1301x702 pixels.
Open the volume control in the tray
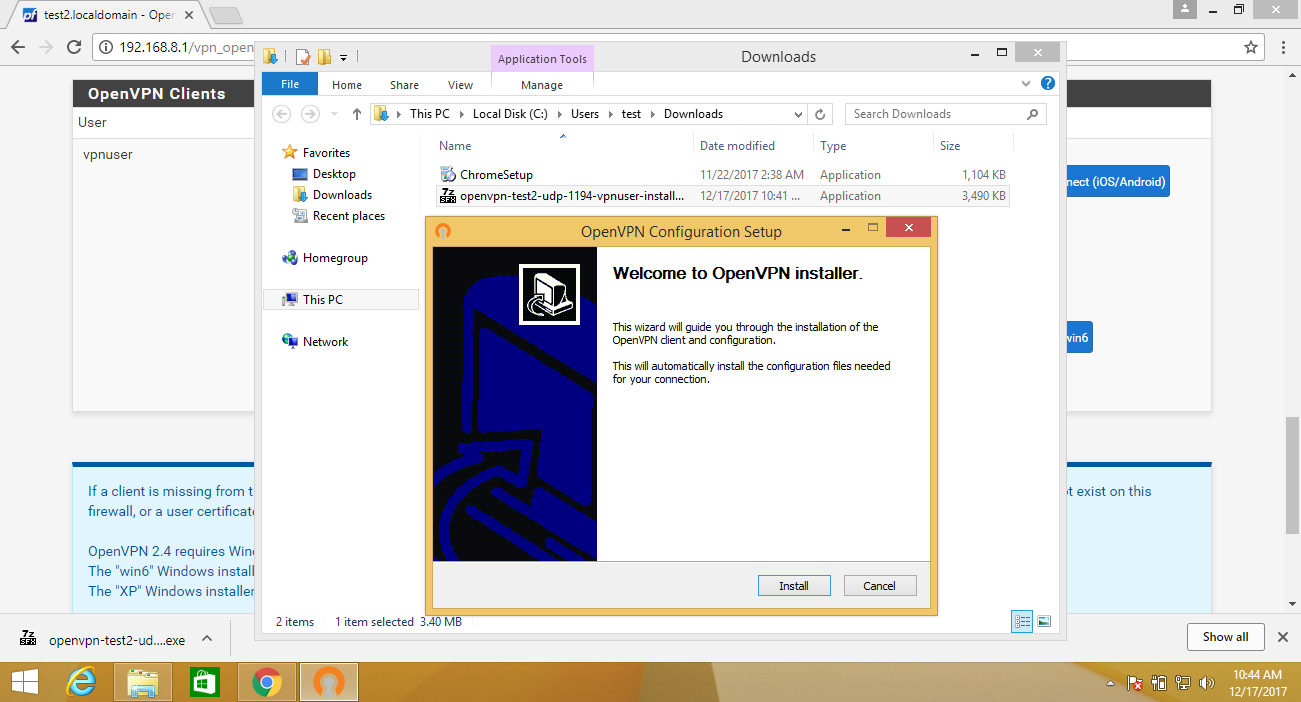[x=1206, y=684]
